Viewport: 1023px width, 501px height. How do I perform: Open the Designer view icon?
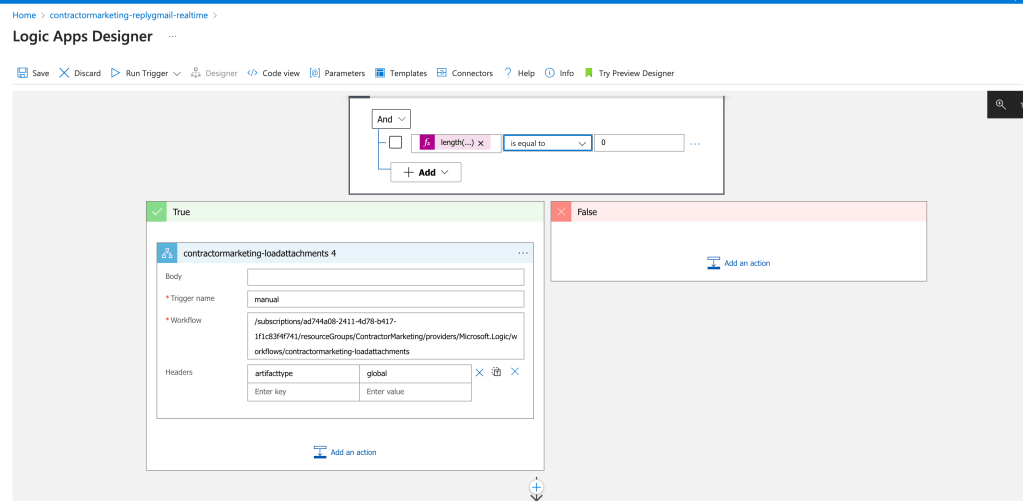[195, 73]
